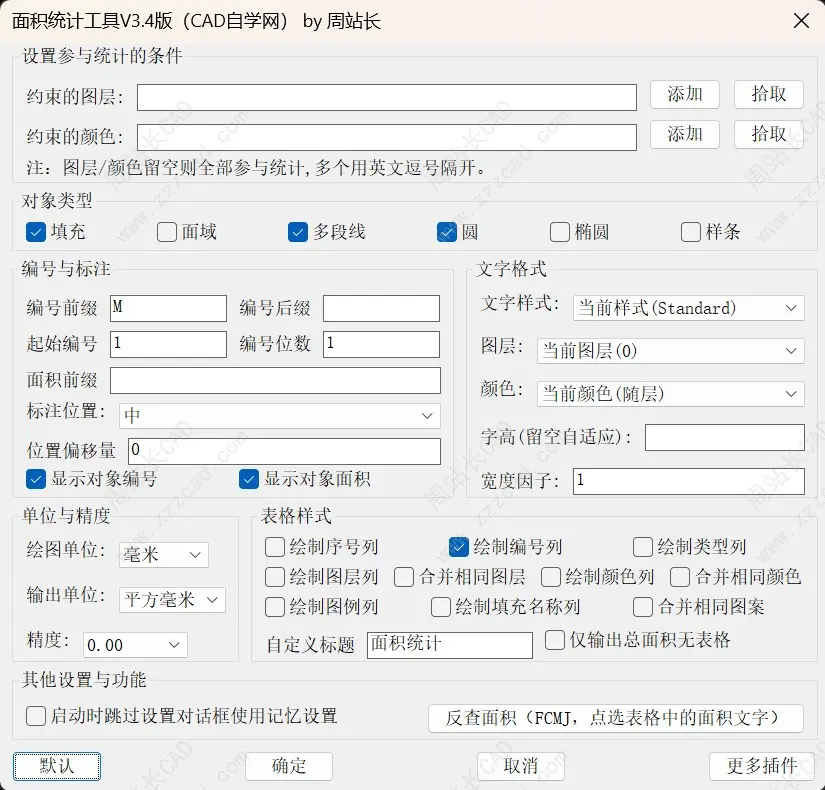825x790 pixels.
Task: Click the 宽度因子 input field
Action: 689,481
